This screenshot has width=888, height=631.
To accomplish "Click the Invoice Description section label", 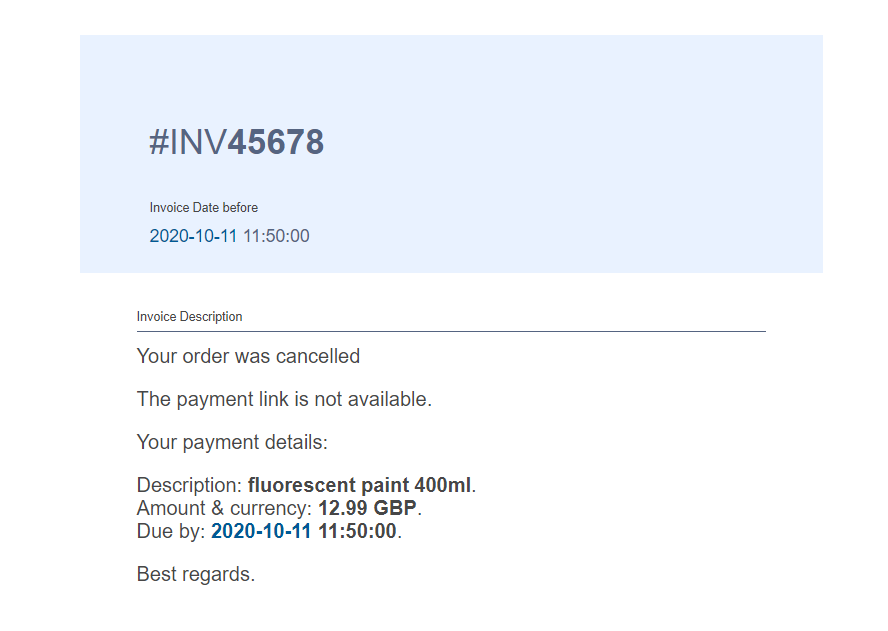I will coord(189,316).
